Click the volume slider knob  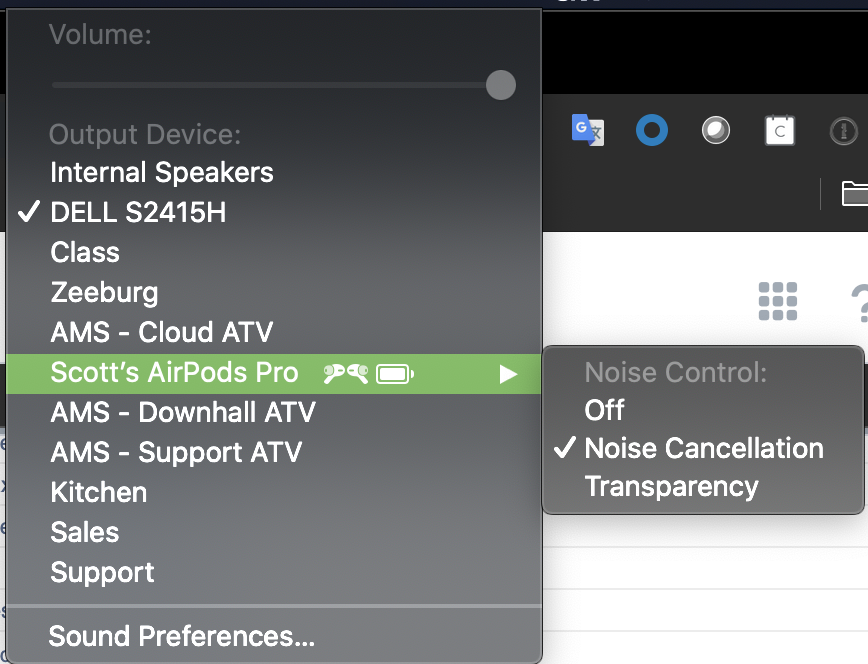pyautogui.click(x=501, y=85)
